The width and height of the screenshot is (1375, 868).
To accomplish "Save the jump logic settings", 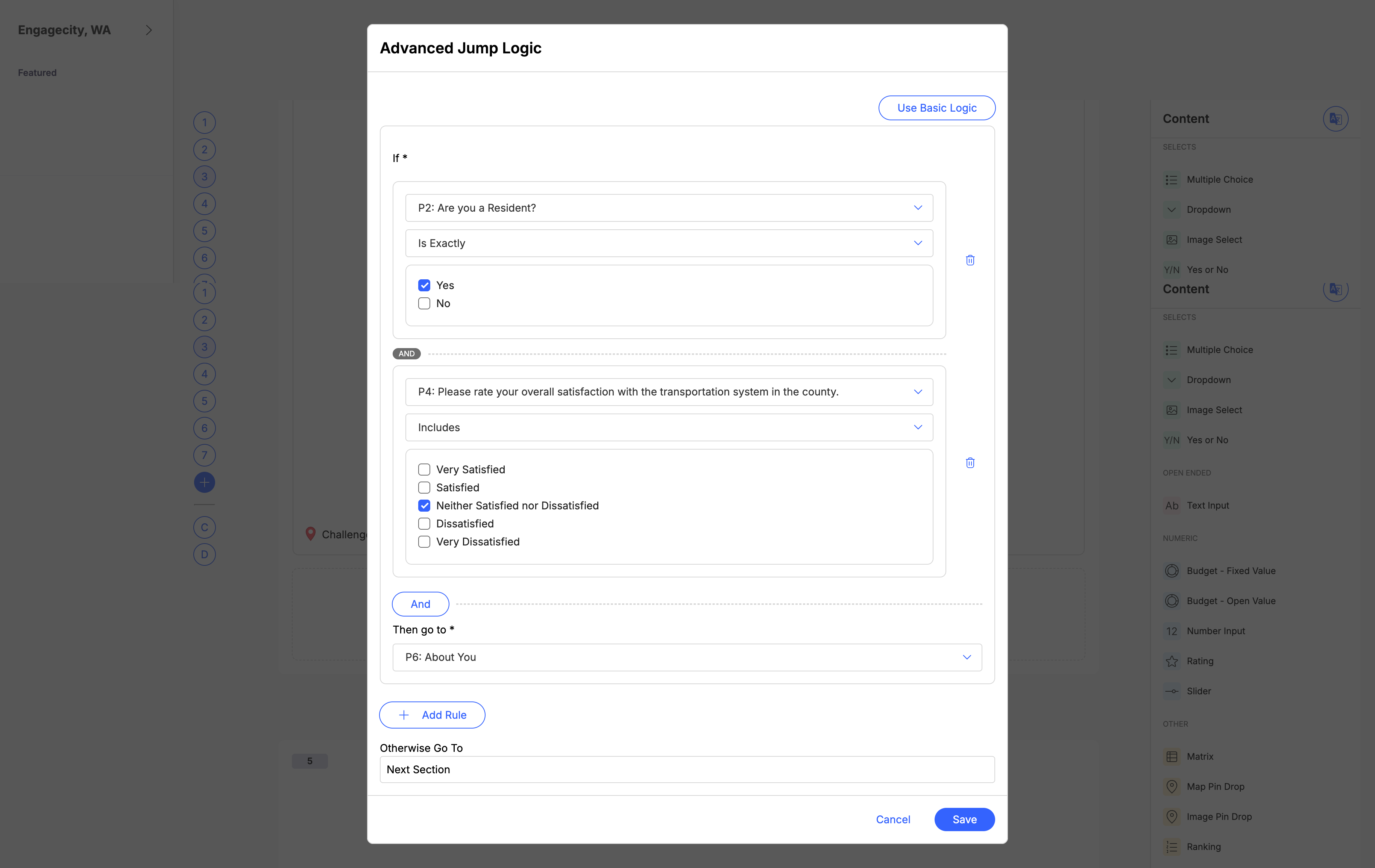I will [x=964, y=820].
